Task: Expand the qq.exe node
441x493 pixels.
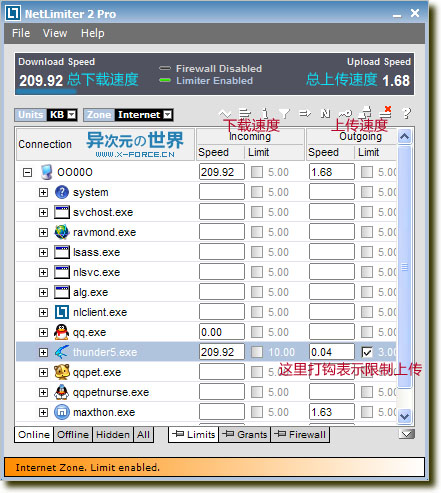Action: tap(43, 332)
